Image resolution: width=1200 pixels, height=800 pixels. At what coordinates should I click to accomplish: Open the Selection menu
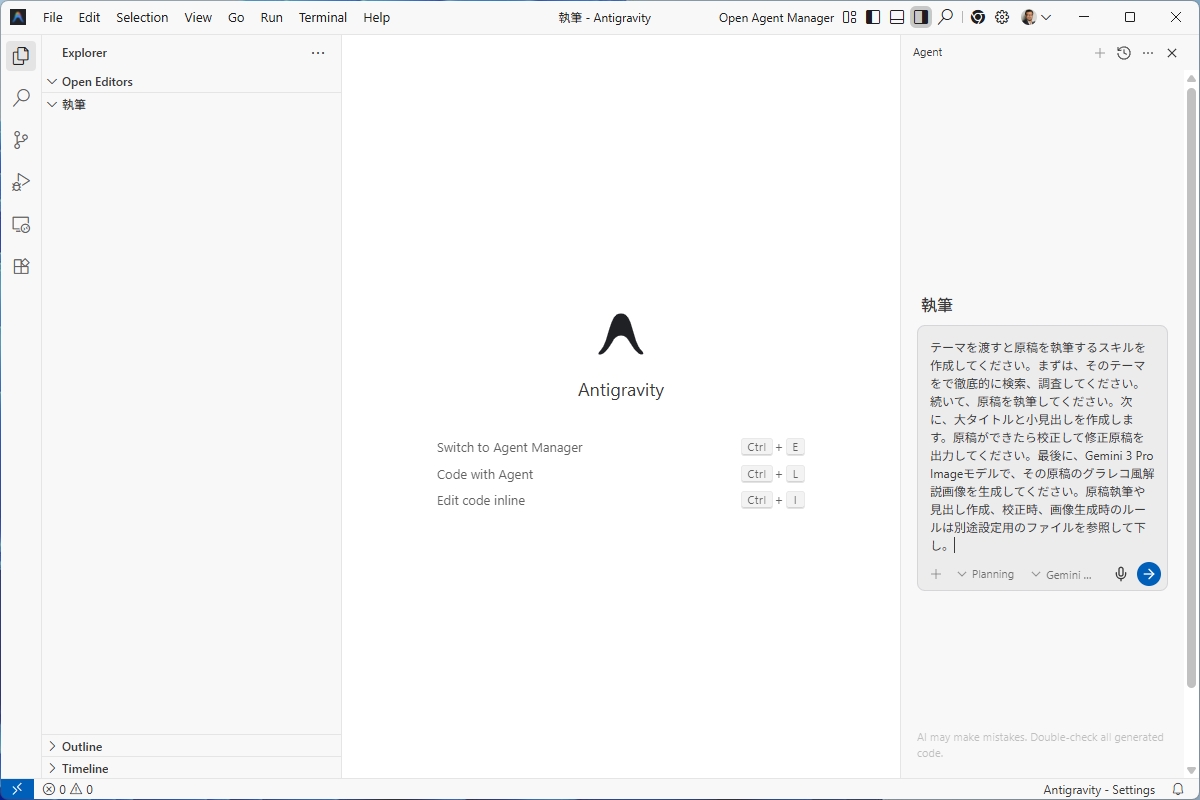[142, 17]
